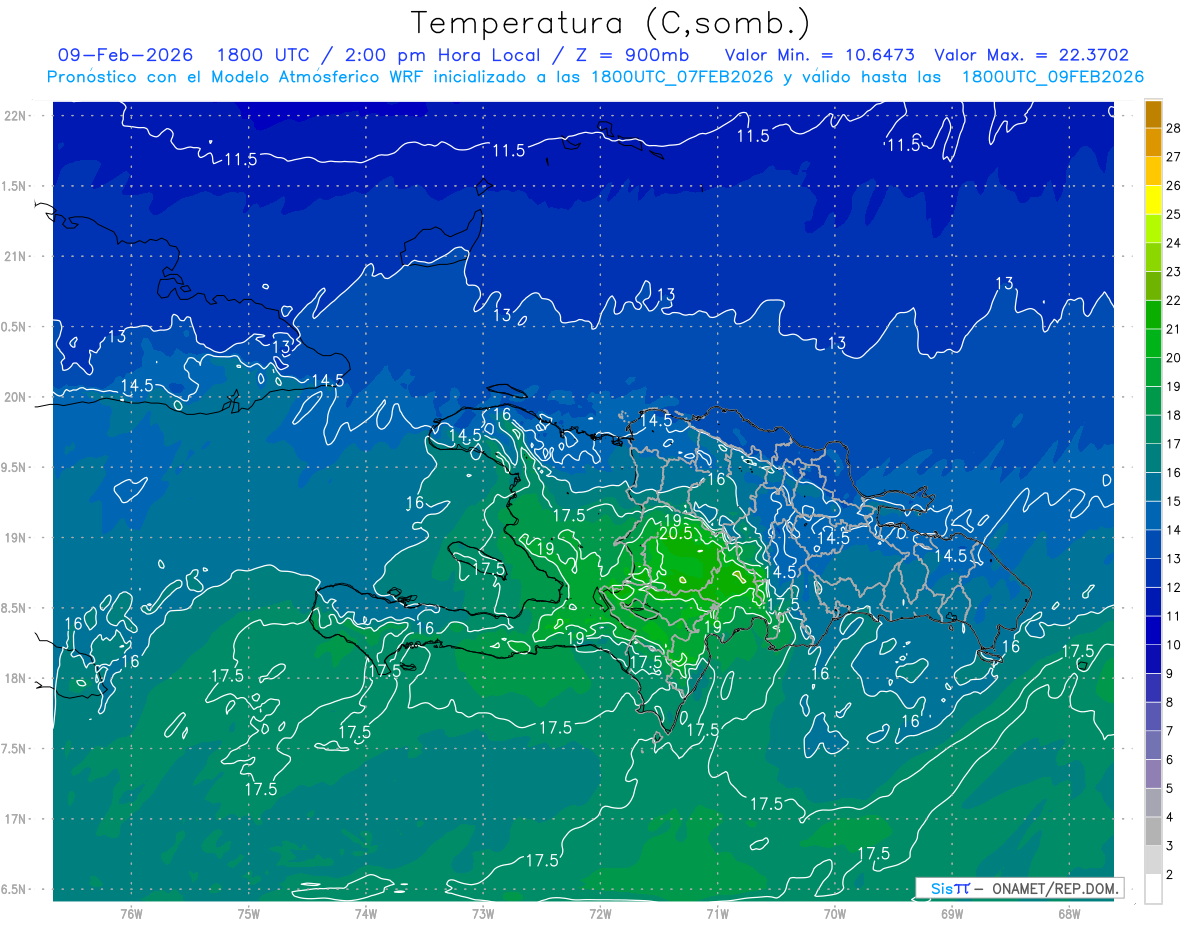The height and width of the screenshot is (927, 1200).
Task: Click the "75W" longitude axis label
Action: tap(249, 913)
